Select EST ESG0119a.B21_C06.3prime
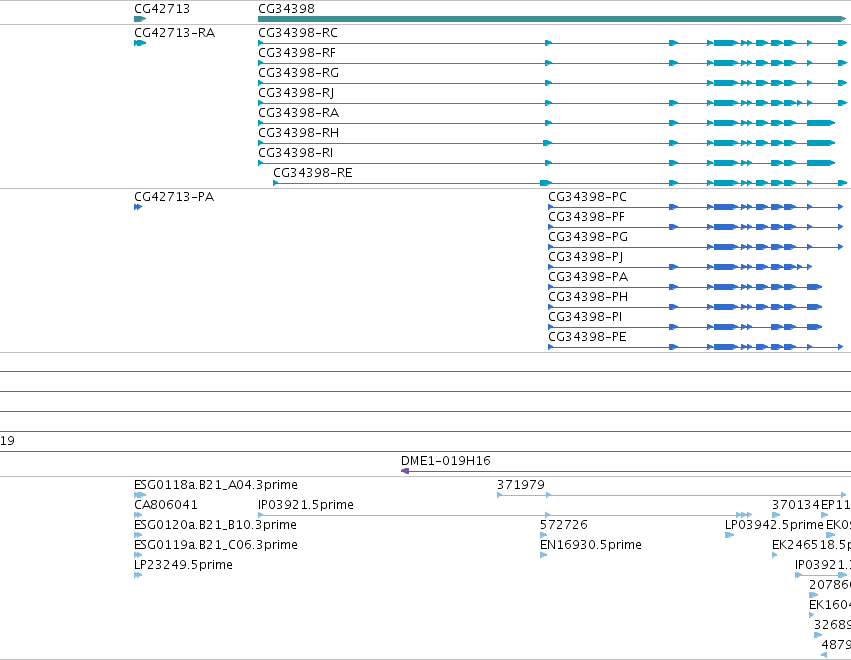Screen dimensions: 851x660 click(x=215, y=545)
